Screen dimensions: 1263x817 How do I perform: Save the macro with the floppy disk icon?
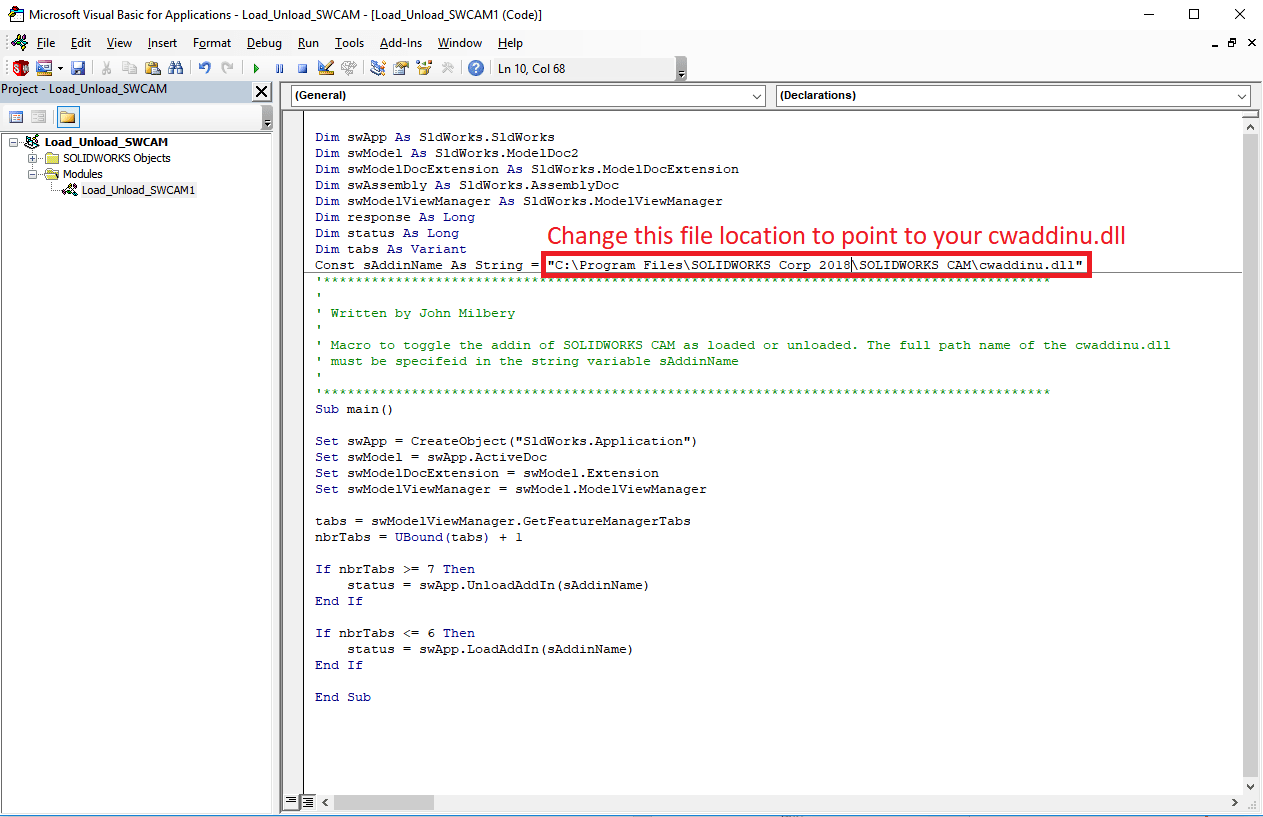coord(78,68)
